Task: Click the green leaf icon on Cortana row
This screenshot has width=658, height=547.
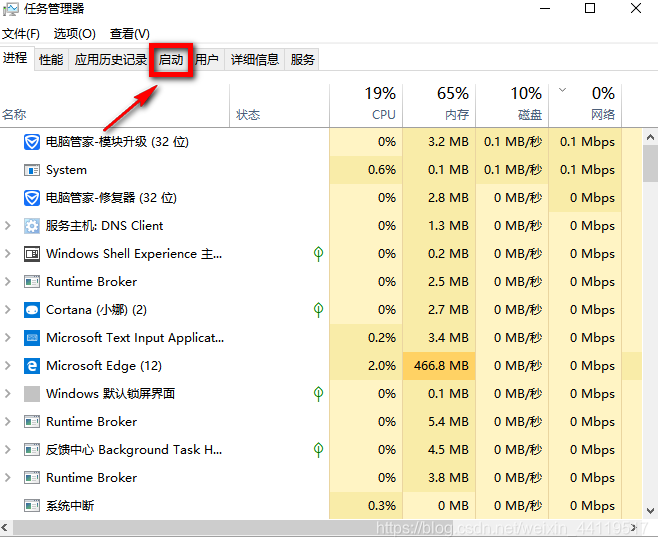Action: click(319, 310)
